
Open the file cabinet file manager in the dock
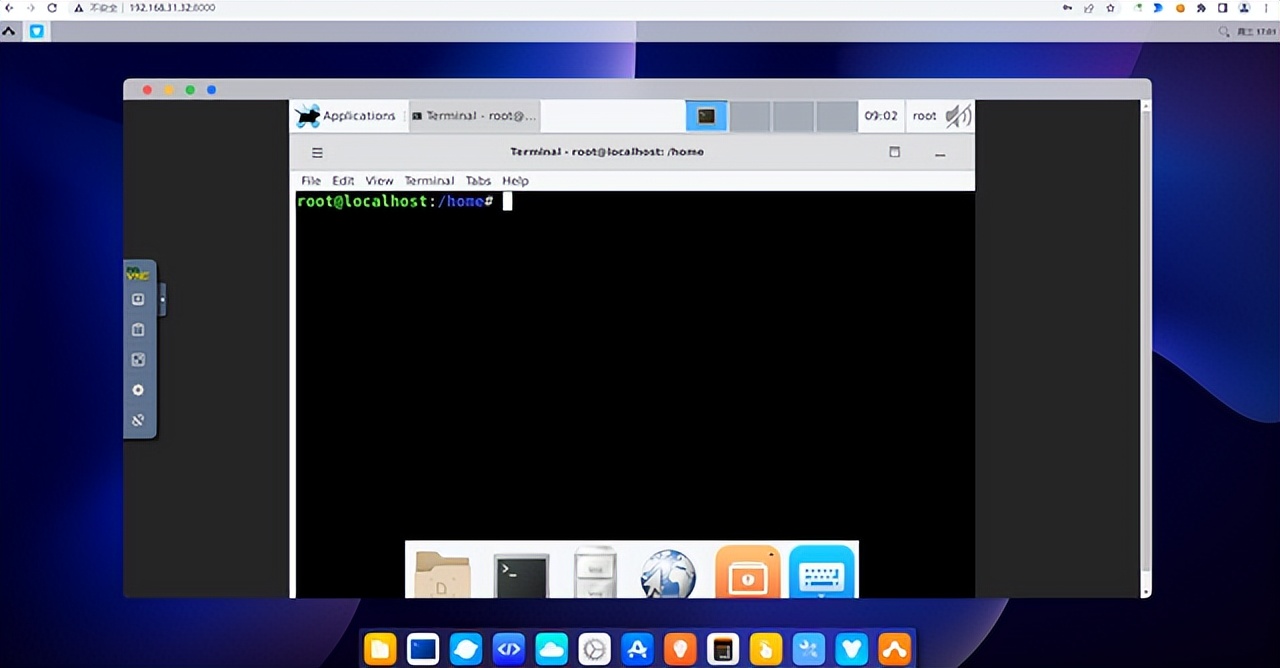pos(595,572)
